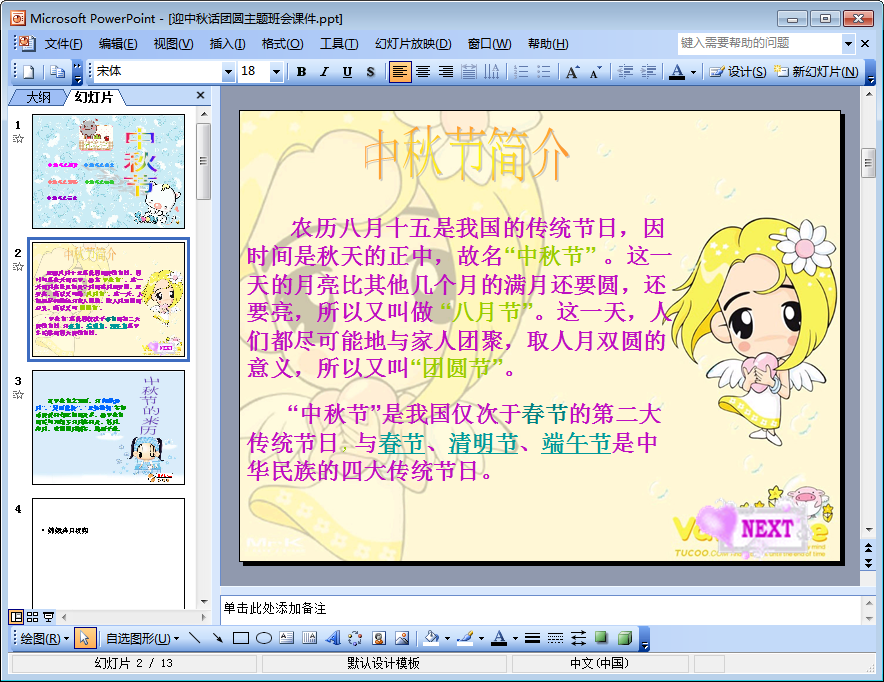Create a new blank presentation

coord(28,72)
